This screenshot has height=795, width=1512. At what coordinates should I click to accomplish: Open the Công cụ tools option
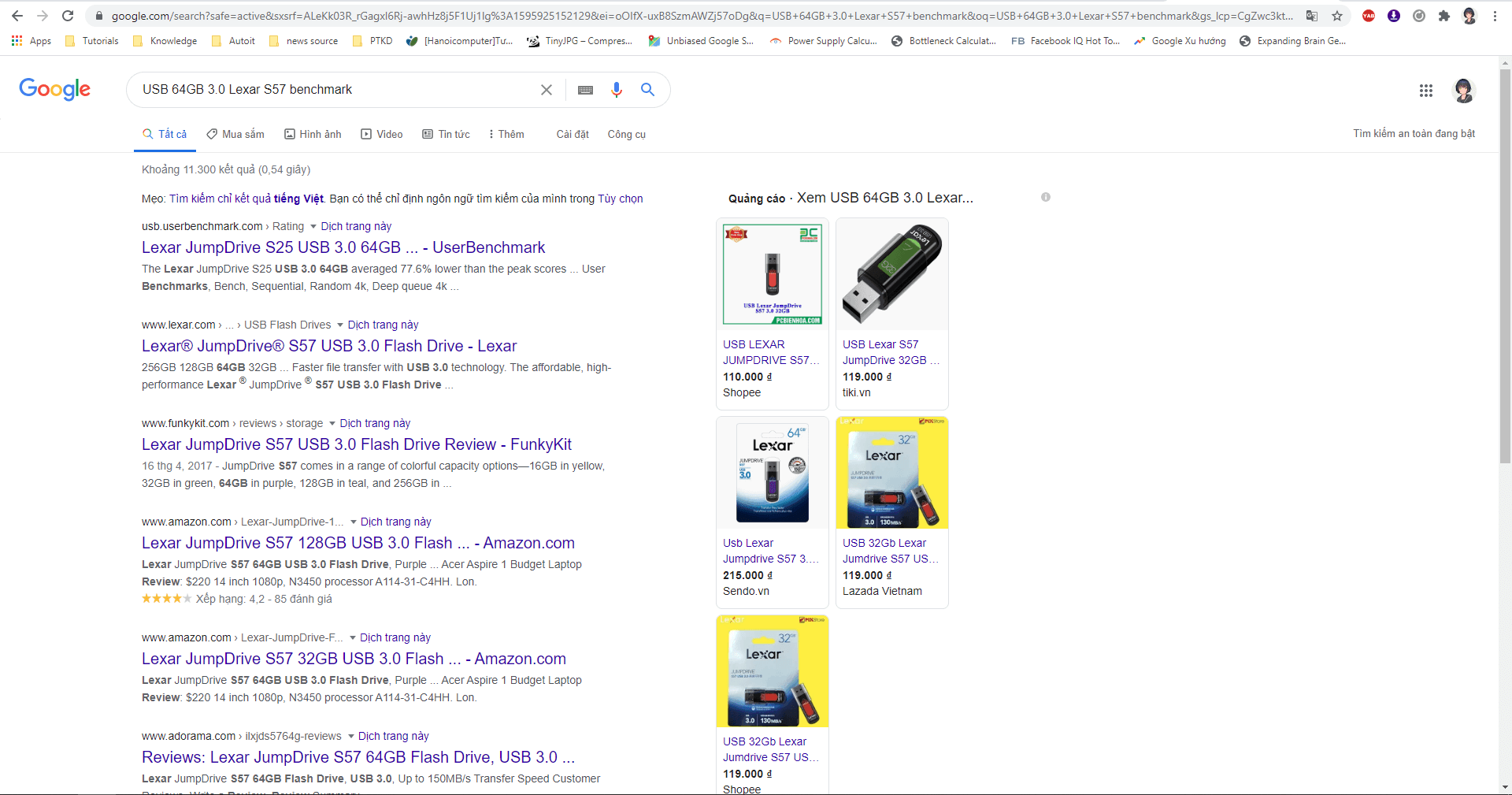click(x=626, y=134)
